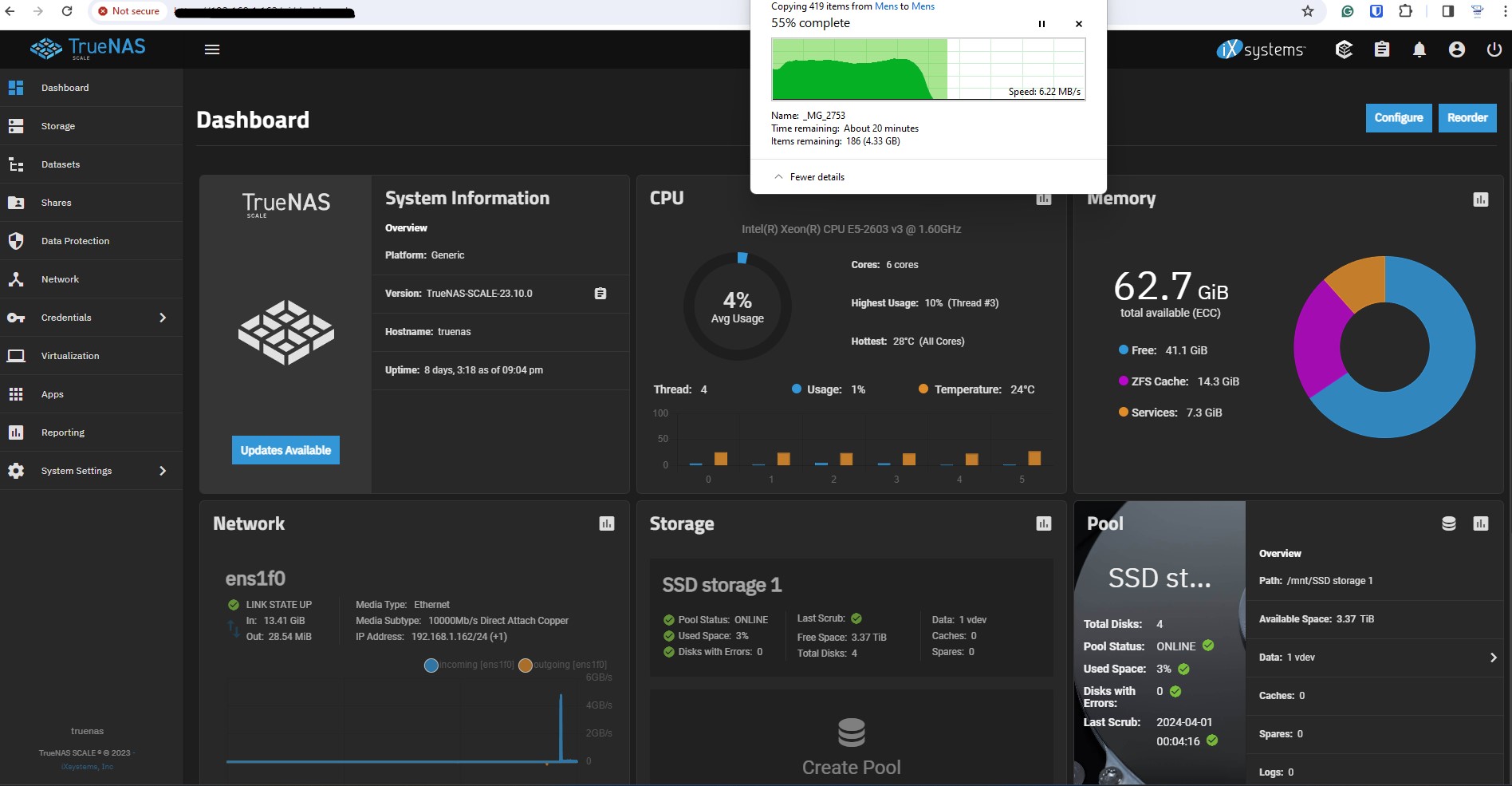Expand the pool Data vdev details arrow
This screenshot has height=786, width=1512.
click(x=1493, y=658)
